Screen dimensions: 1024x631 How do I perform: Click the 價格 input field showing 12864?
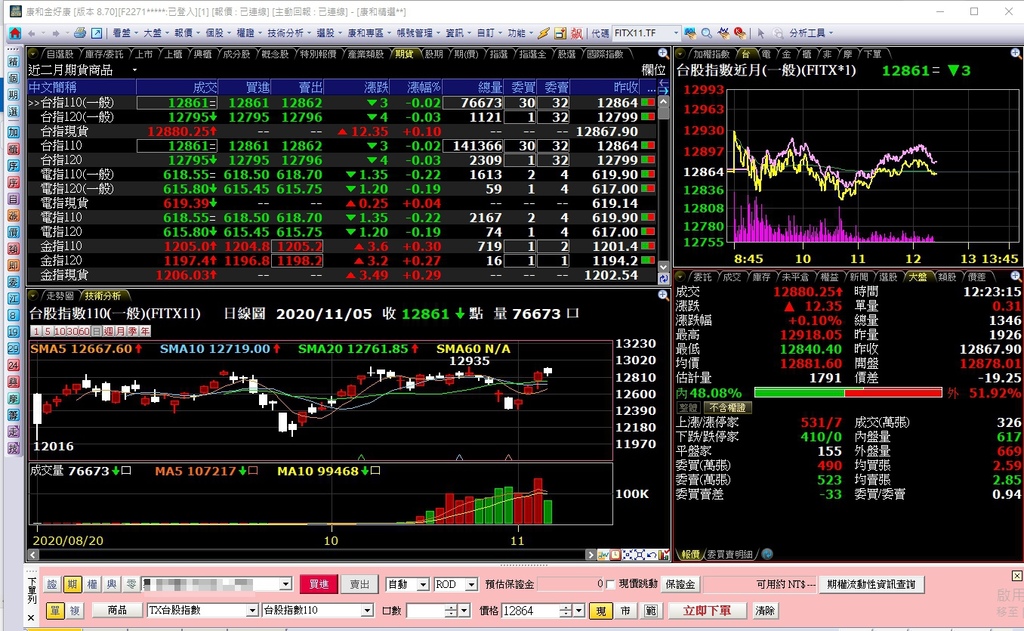pos(530,611)
